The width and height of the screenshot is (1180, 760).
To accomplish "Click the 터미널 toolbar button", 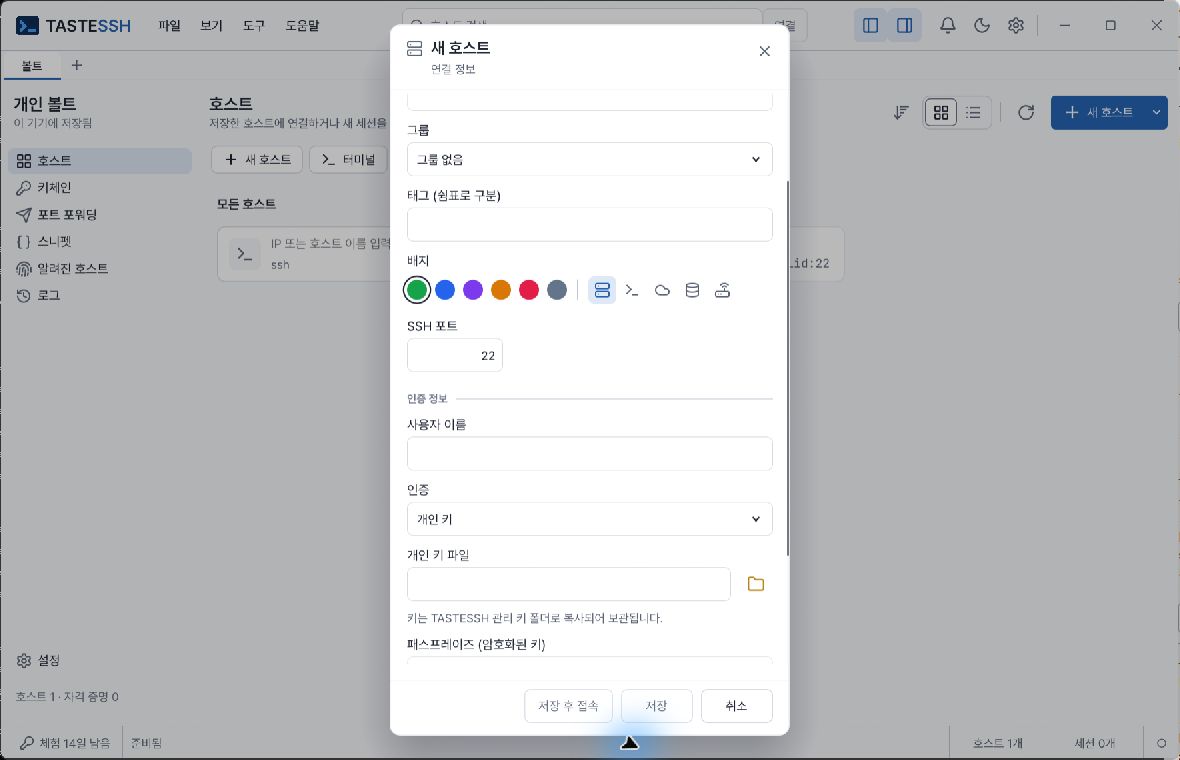I will [348, 160].
